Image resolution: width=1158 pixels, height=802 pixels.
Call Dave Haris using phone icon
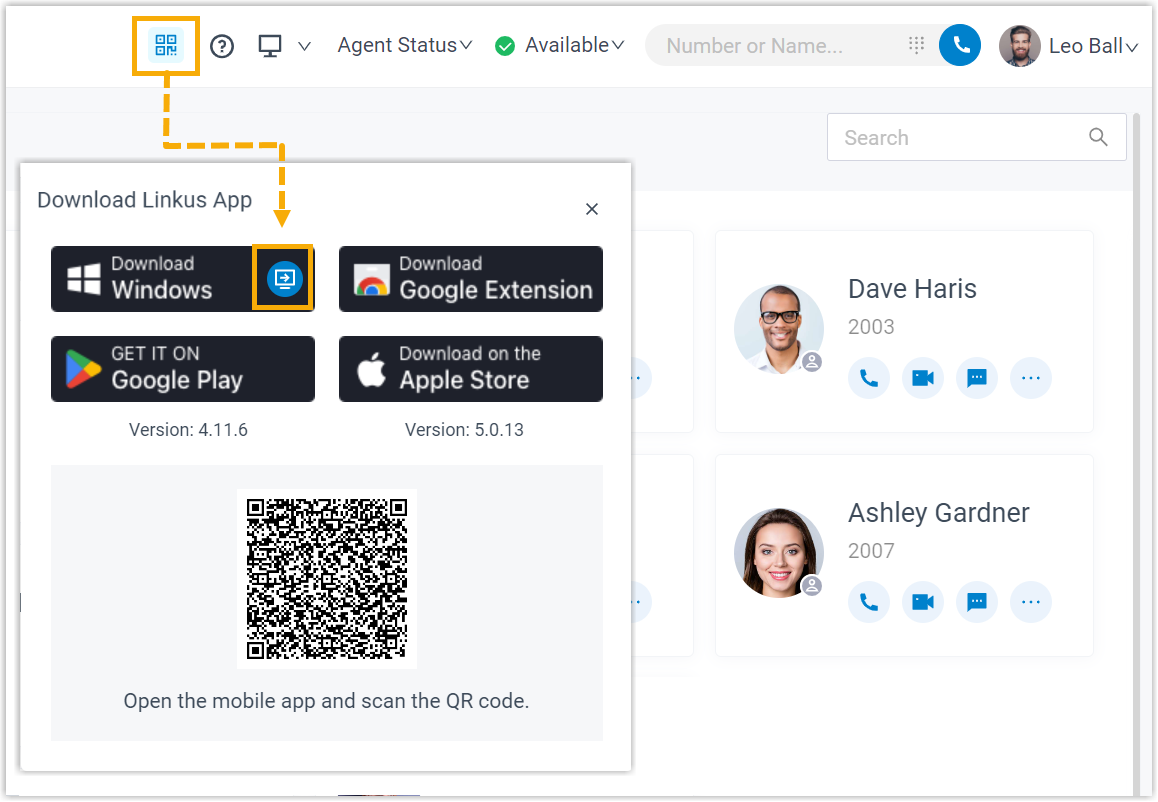coord(869,379)
